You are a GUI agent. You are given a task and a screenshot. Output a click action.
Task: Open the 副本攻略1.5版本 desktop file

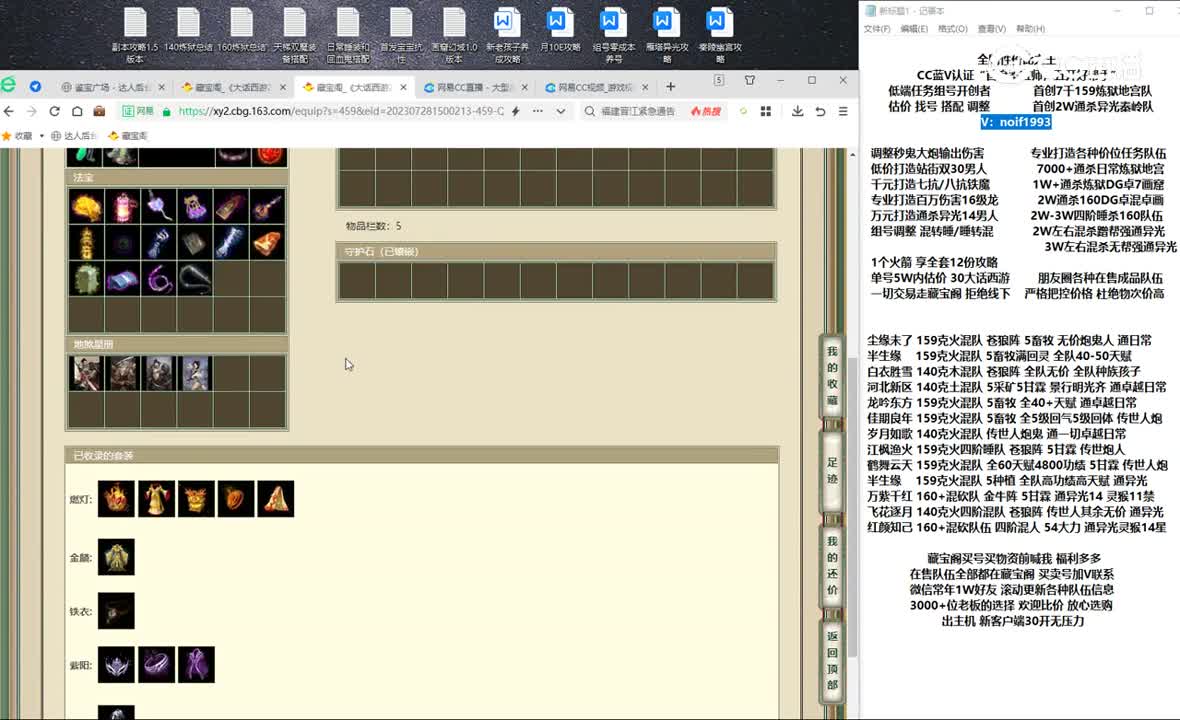(x=135, y=35)
